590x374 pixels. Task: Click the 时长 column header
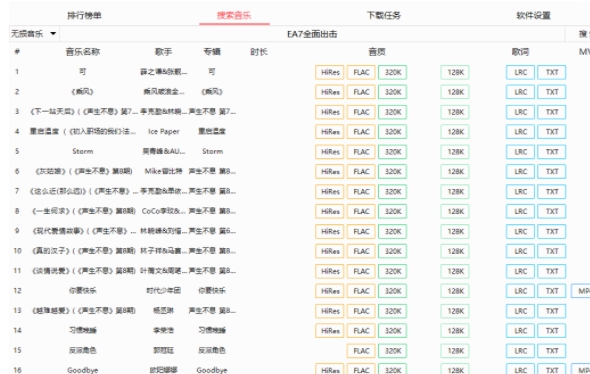[259, 52]
